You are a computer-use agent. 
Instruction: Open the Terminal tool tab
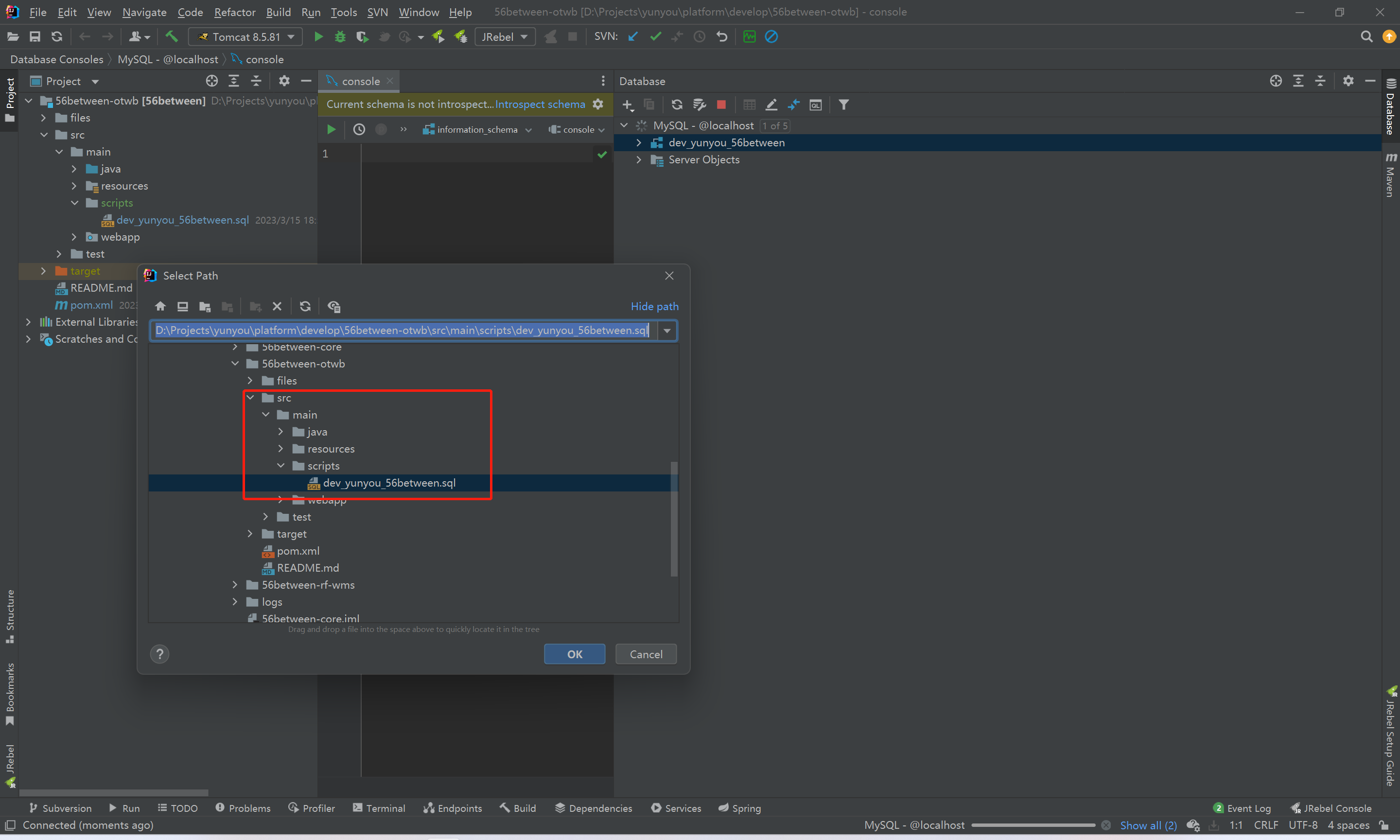point(379,808)
